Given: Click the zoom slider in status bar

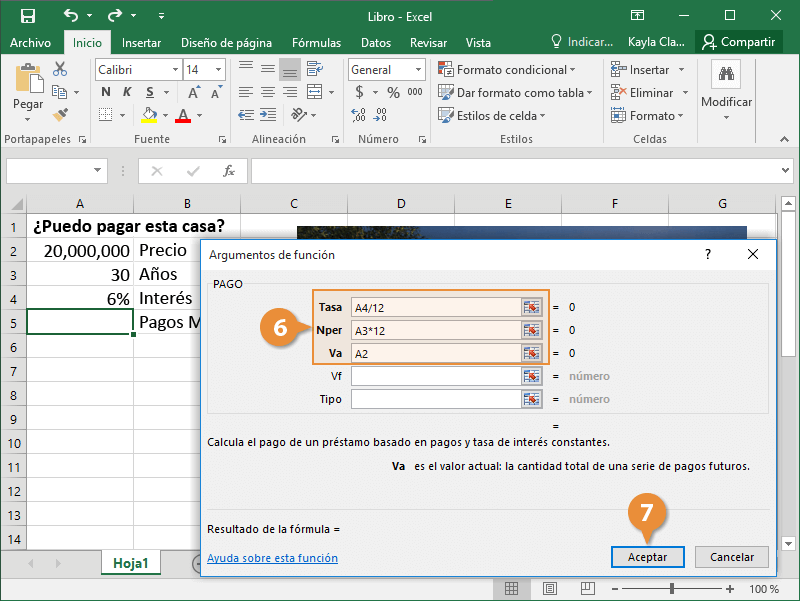Looking at the screenshot, I should 672,589.
